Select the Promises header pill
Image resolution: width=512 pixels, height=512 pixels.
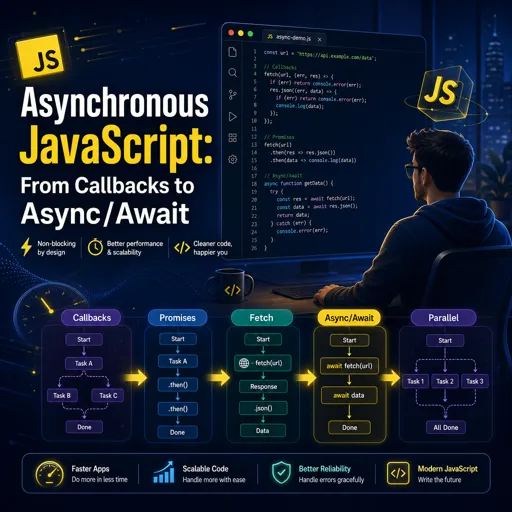tap(177, 318)
